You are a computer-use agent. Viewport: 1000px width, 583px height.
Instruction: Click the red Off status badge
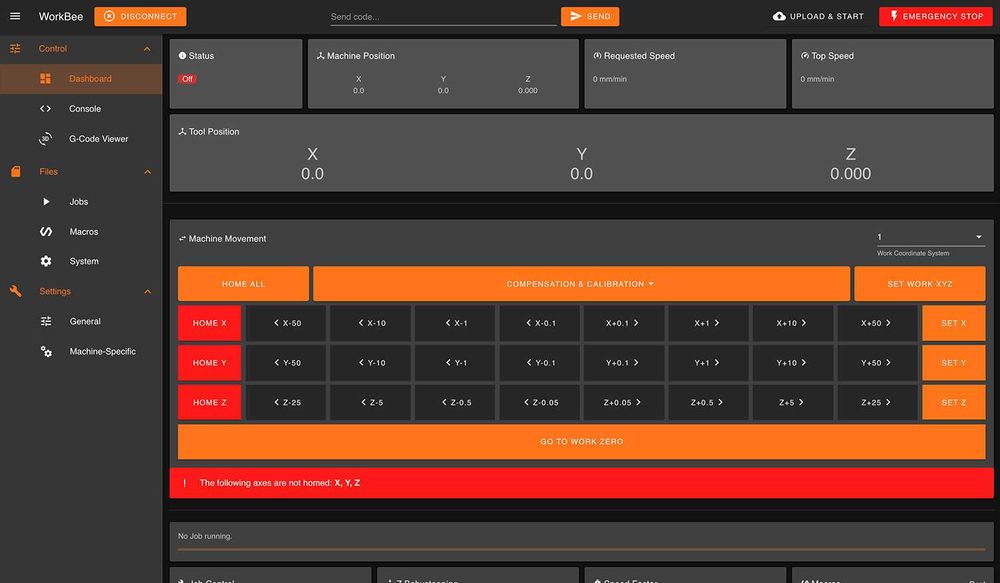[x=187, y=79]
